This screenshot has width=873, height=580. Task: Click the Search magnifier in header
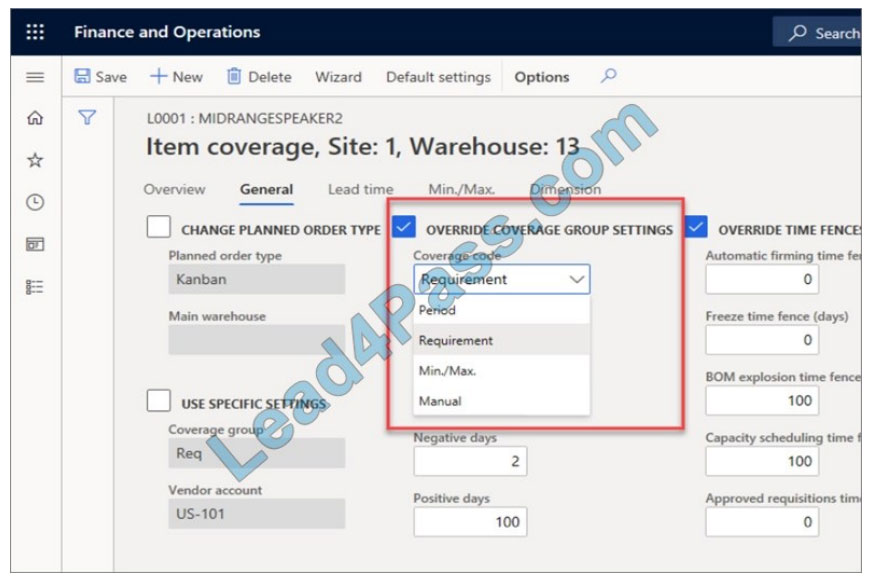(797, 33)
